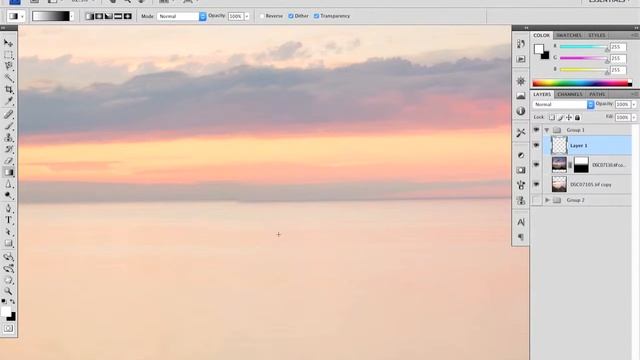Choose the Radial Gradient style
Screen dimensions: 640x360
(x=99, y=16)
